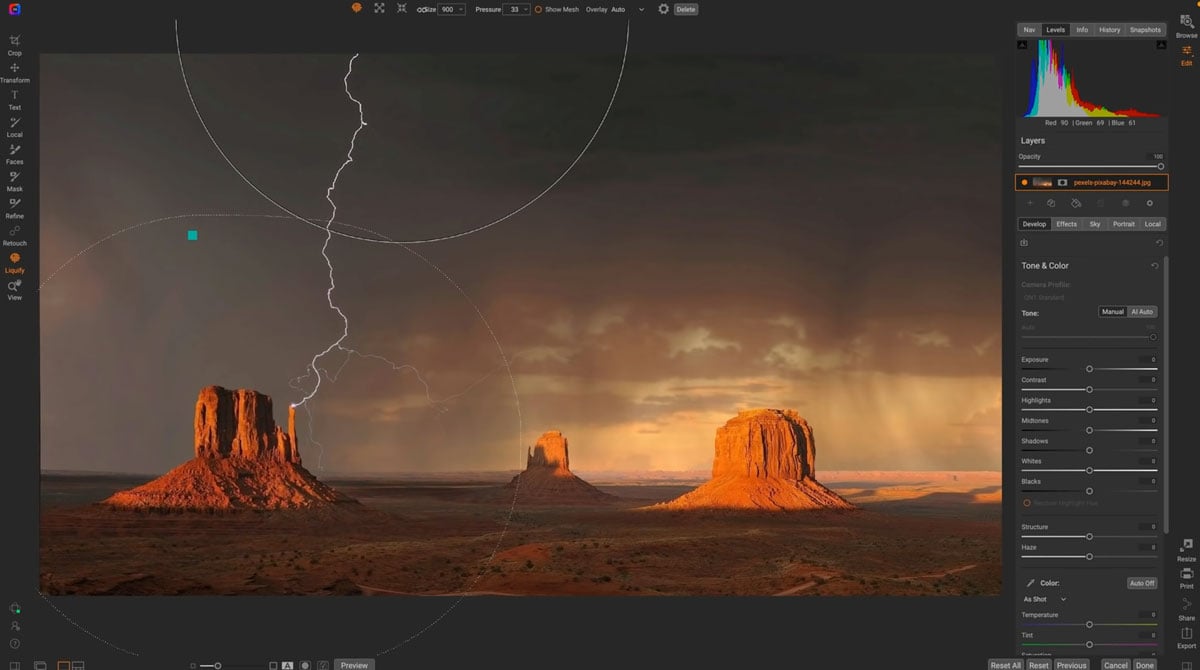Switch to the History tab

point(1109,30)
